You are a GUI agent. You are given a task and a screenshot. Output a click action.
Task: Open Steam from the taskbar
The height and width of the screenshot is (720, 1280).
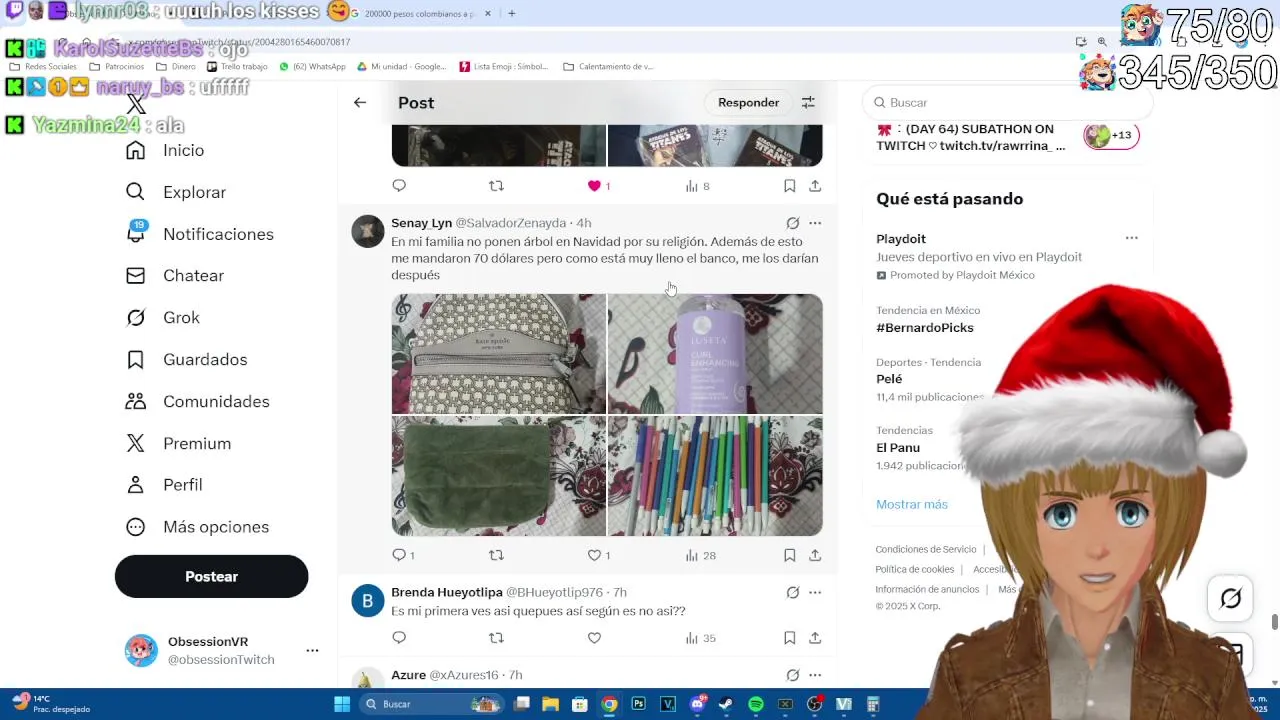[x=726, y=704]
